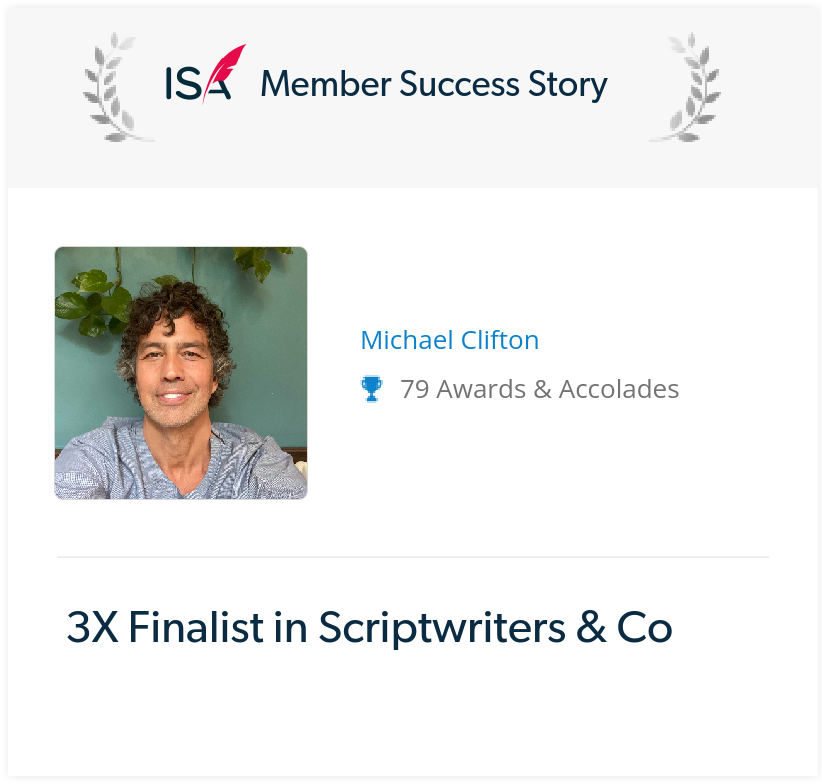The height and width of the screenshot is (784, 822).
Task: Open the Awards & Accolades label
Action: coord(539,389)
